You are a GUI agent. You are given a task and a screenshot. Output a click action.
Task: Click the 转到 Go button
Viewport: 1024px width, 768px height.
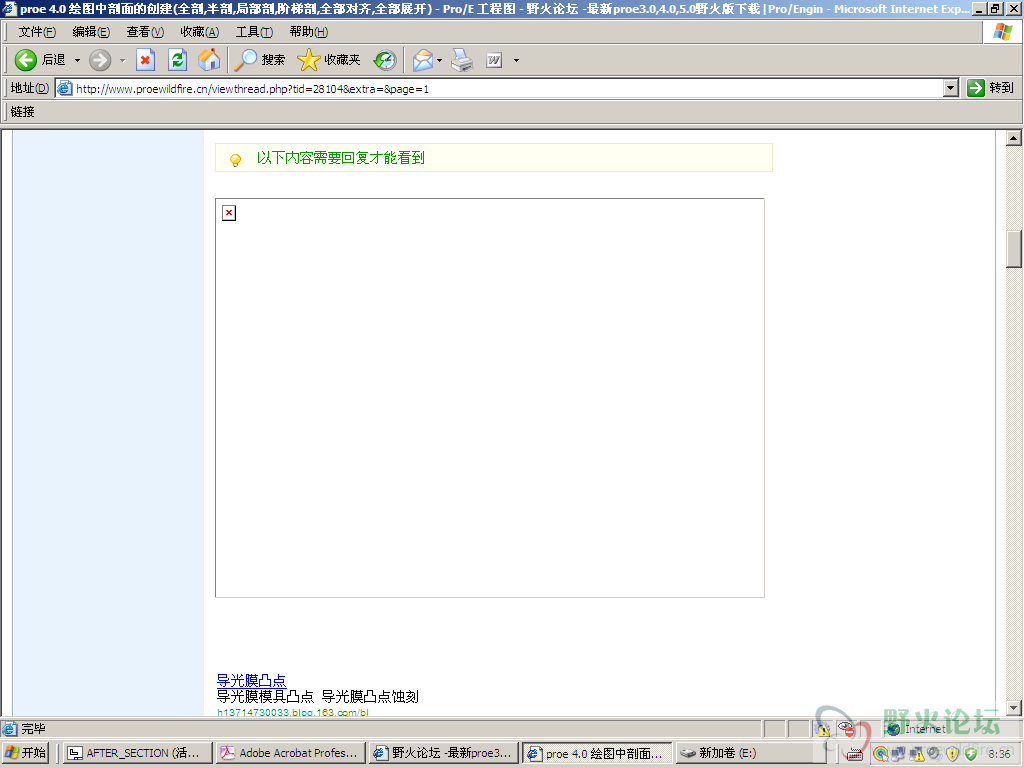[991, 88]
